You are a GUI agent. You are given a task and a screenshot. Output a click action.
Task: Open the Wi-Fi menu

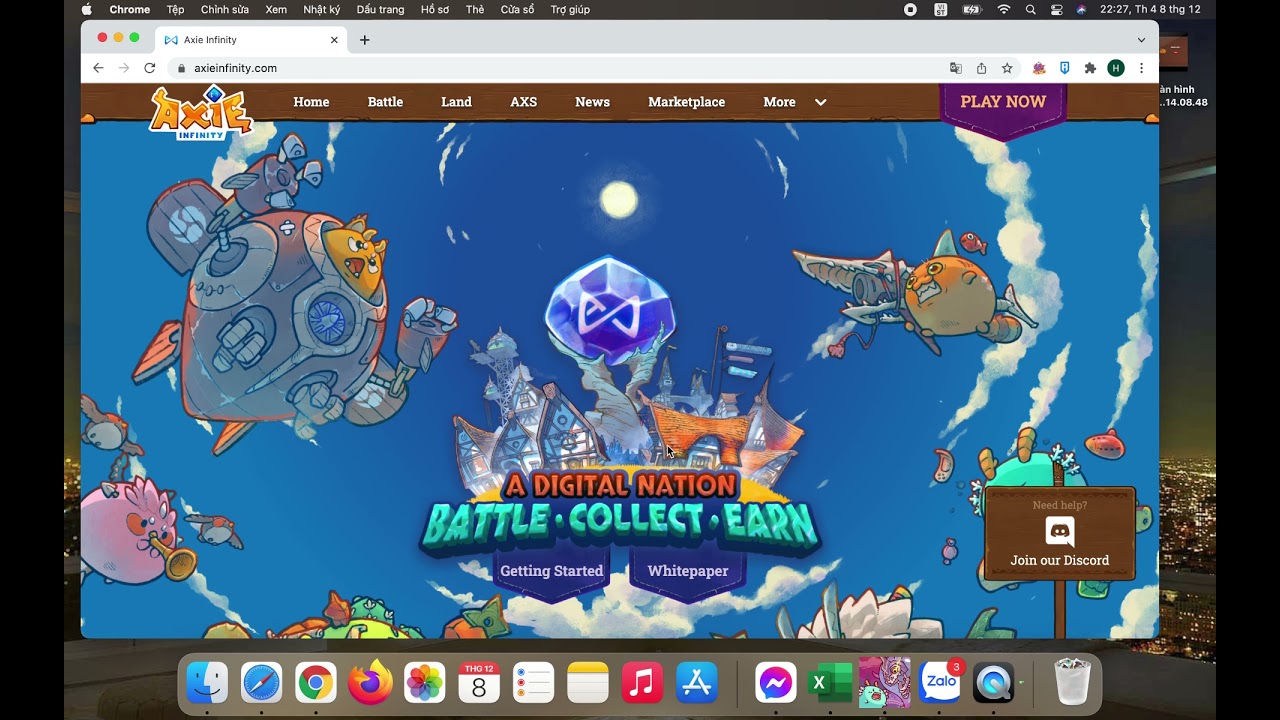1004,9
